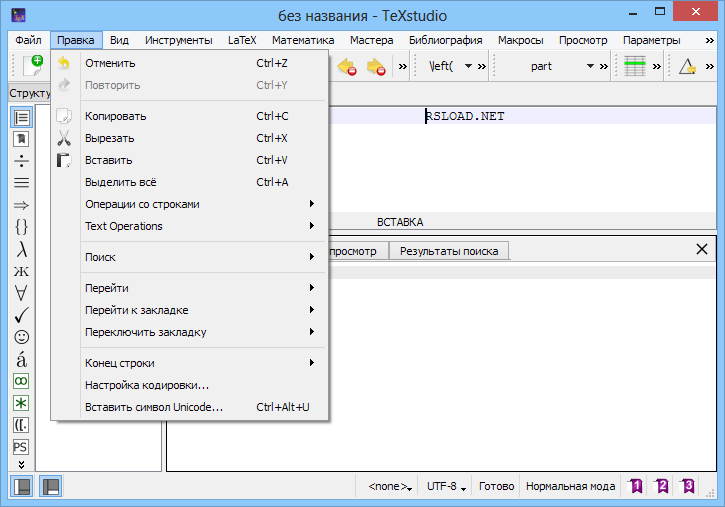This screenshot has height=507, width=725.
Task: Select the left/right brackets panel
Action: click(21, 425)
